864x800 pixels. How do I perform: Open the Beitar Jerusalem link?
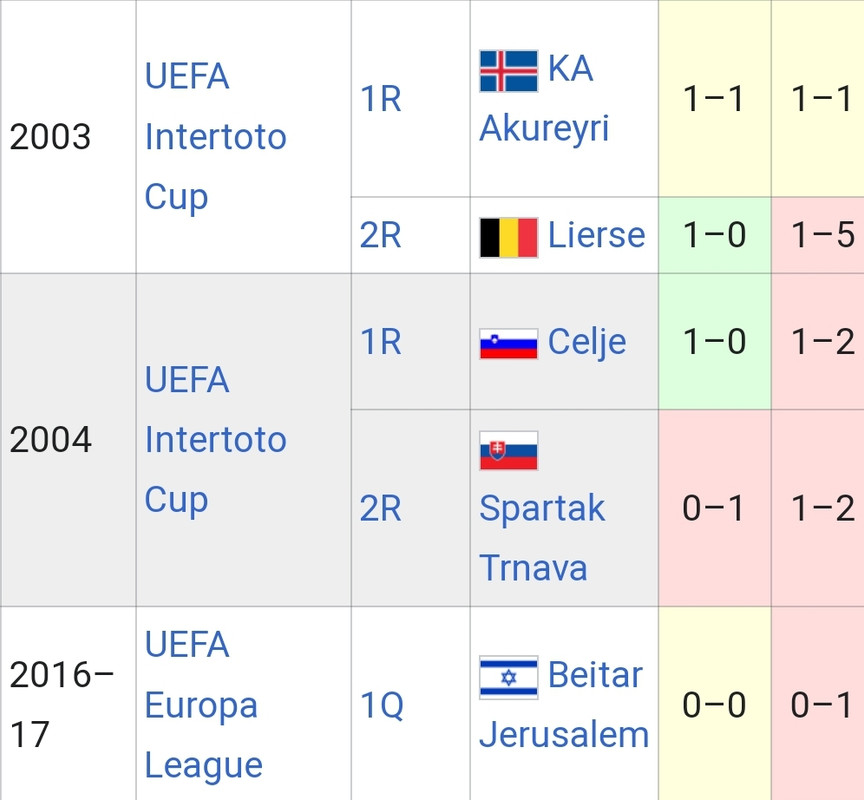(564, 705)
